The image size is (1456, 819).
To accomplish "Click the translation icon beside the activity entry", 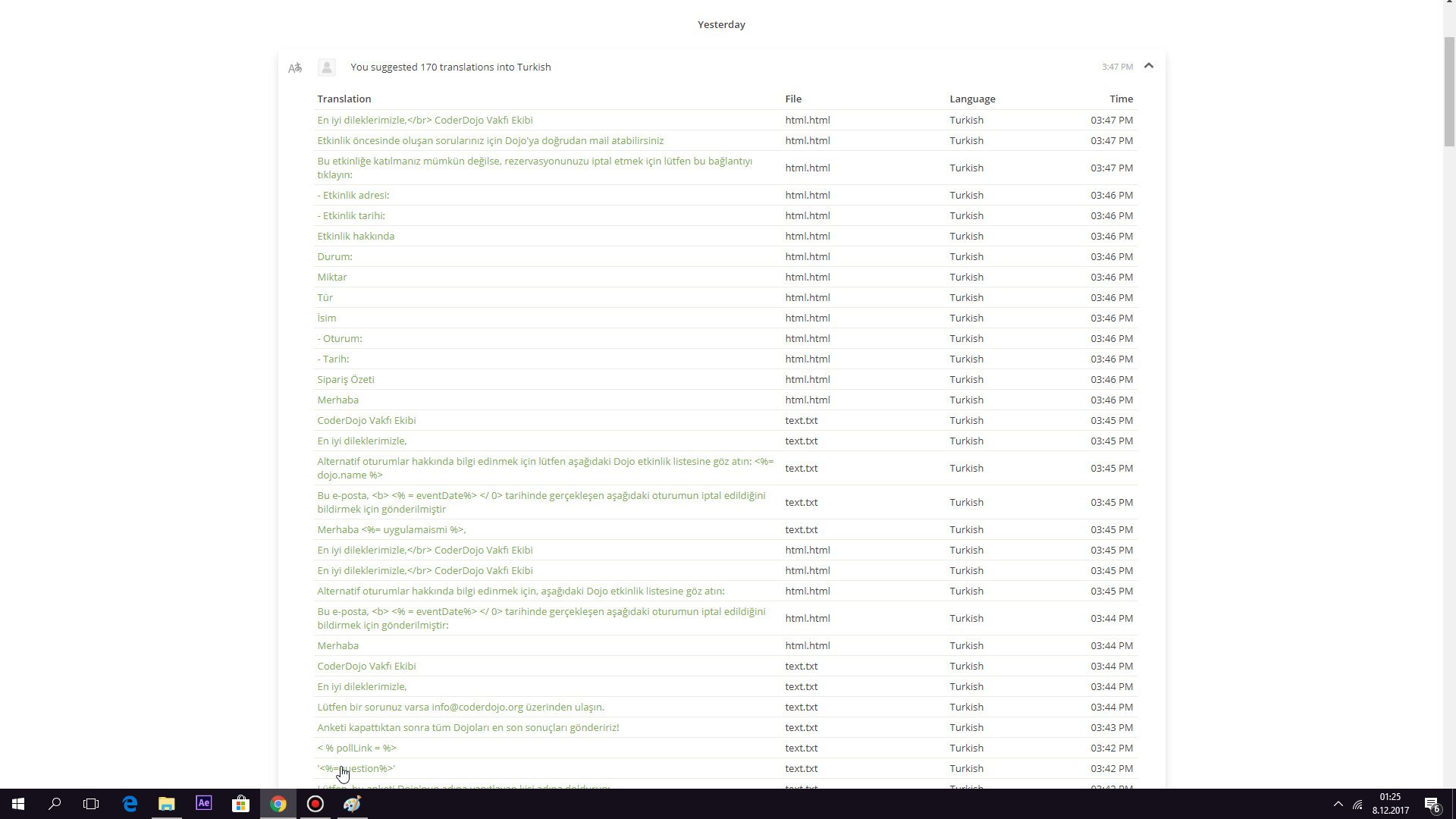I will pos(295,67).
